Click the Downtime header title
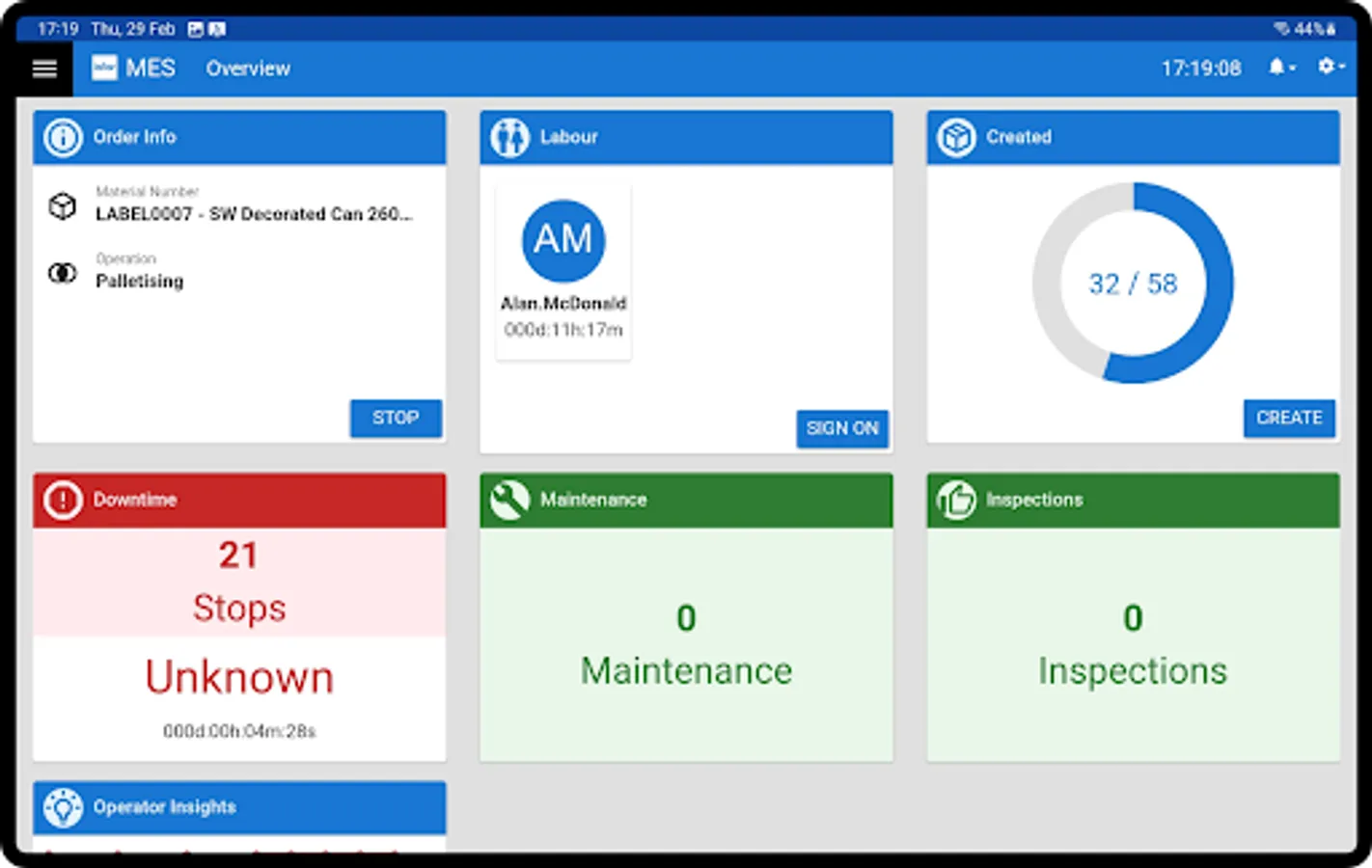This screenshot has height=868, width=1372. [135, 500]
